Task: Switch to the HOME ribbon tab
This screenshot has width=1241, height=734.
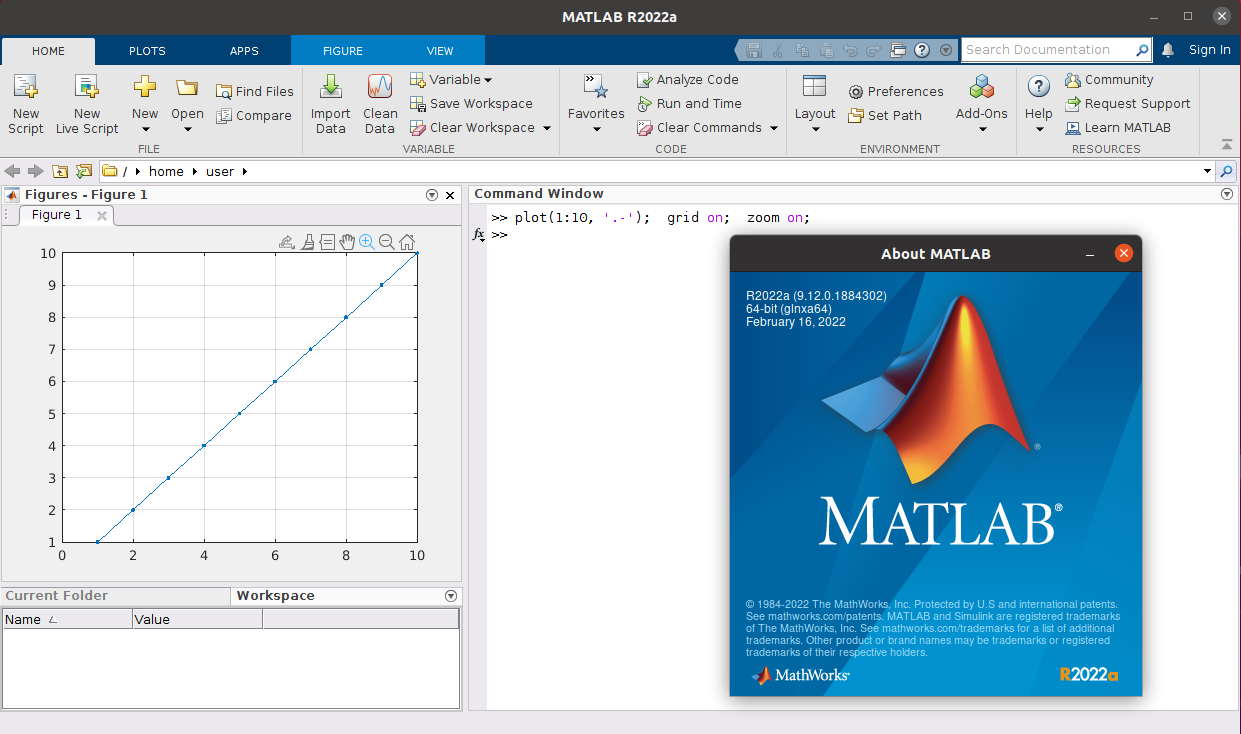Action: 48,51
